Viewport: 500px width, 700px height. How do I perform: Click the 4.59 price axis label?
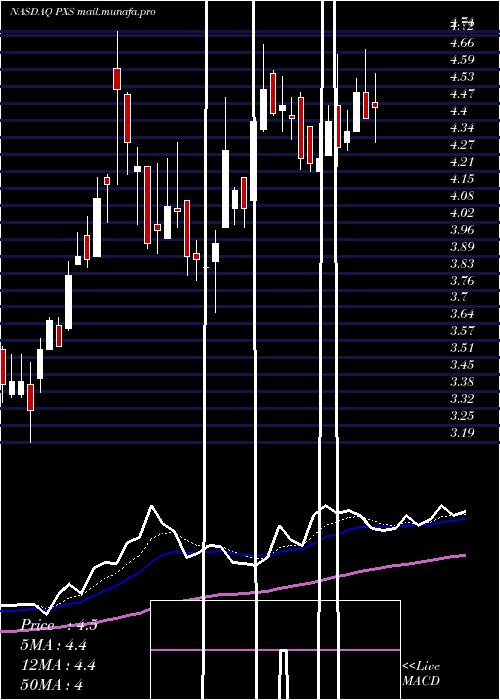pos(462,60)
